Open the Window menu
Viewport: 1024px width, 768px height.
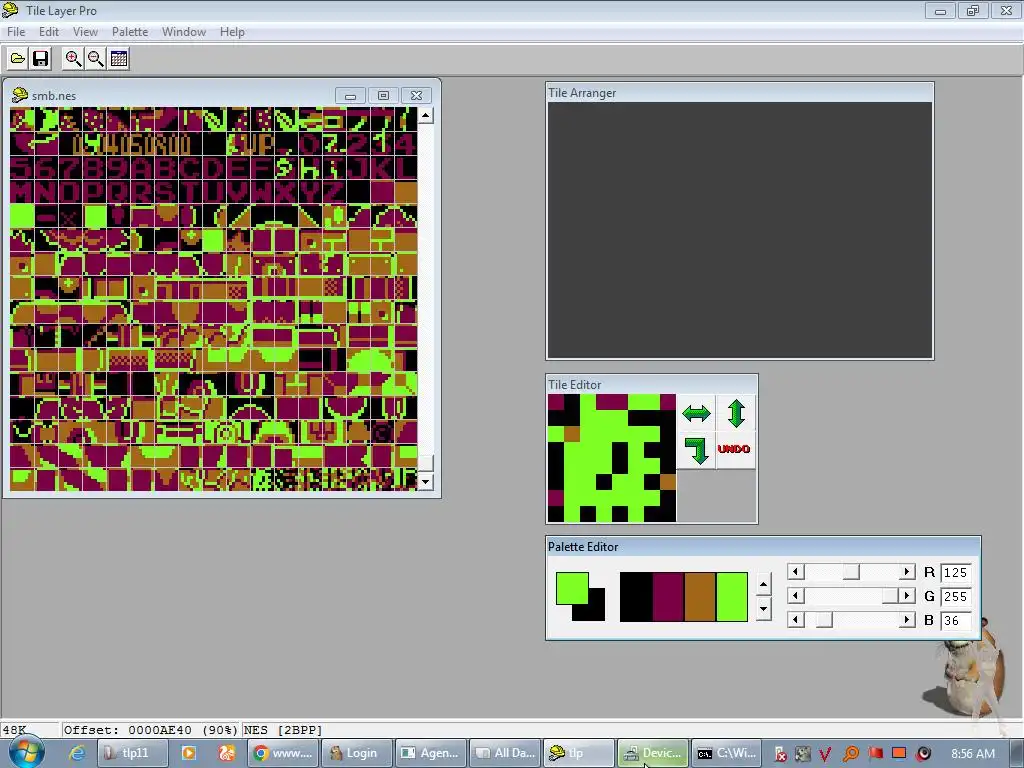[x=184, y=31]
